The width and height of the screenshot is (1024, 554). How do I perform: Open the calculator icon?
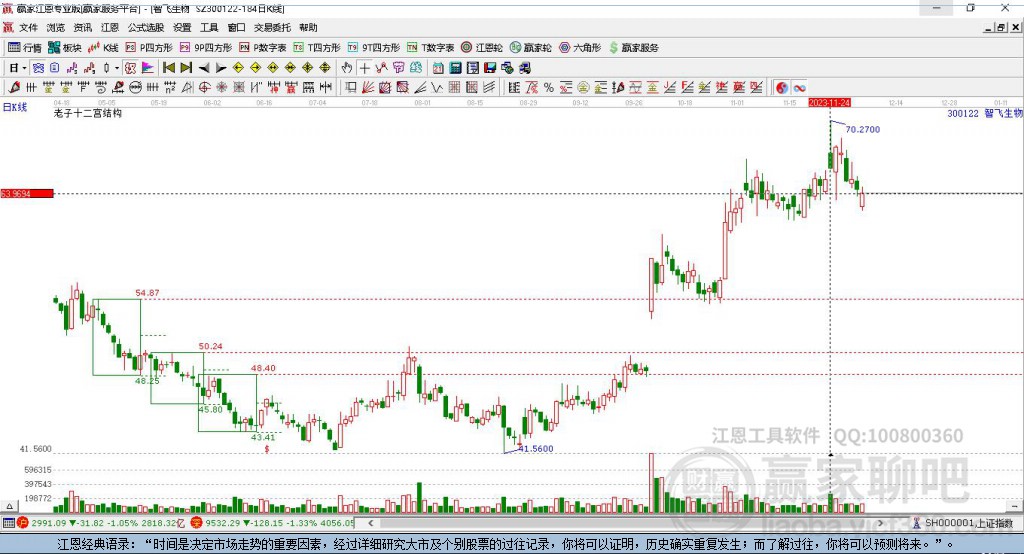click(456, 67)
